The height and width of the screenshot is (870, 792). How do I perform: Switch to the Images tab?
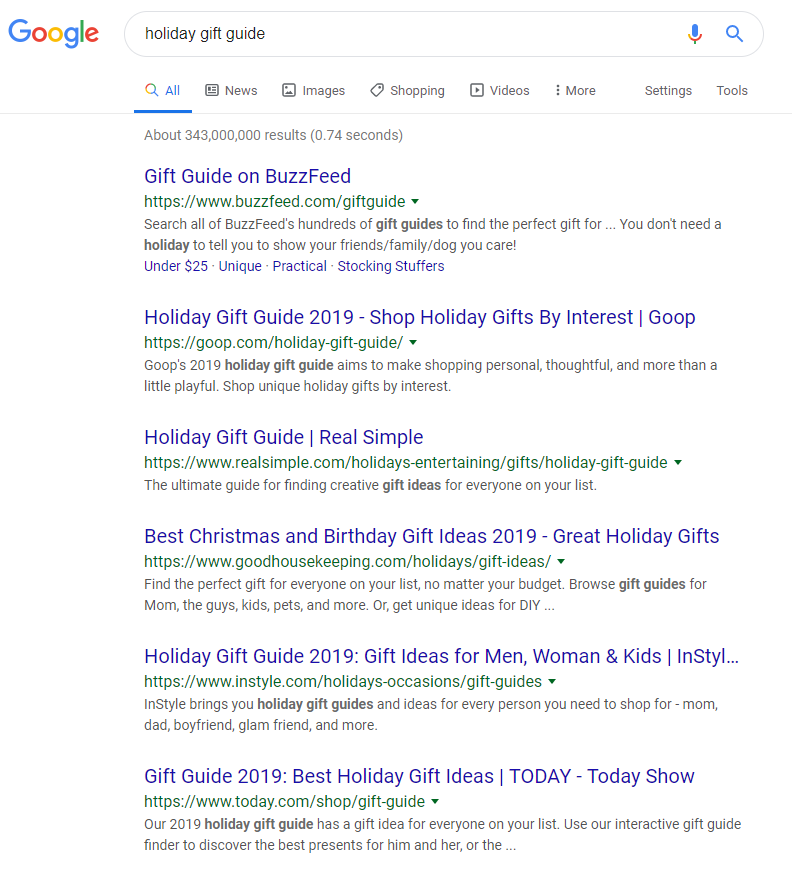click(313, 91)
